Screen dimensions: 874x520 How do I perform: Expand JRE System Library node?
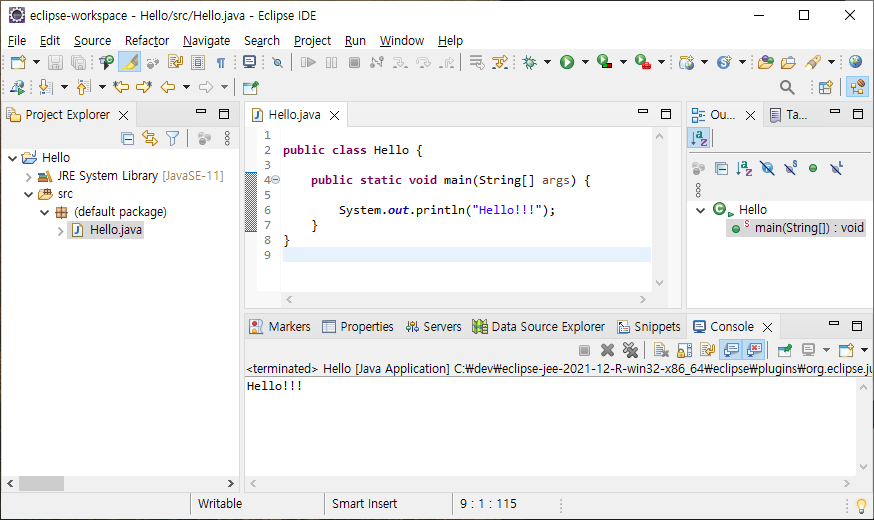point(28,177)
